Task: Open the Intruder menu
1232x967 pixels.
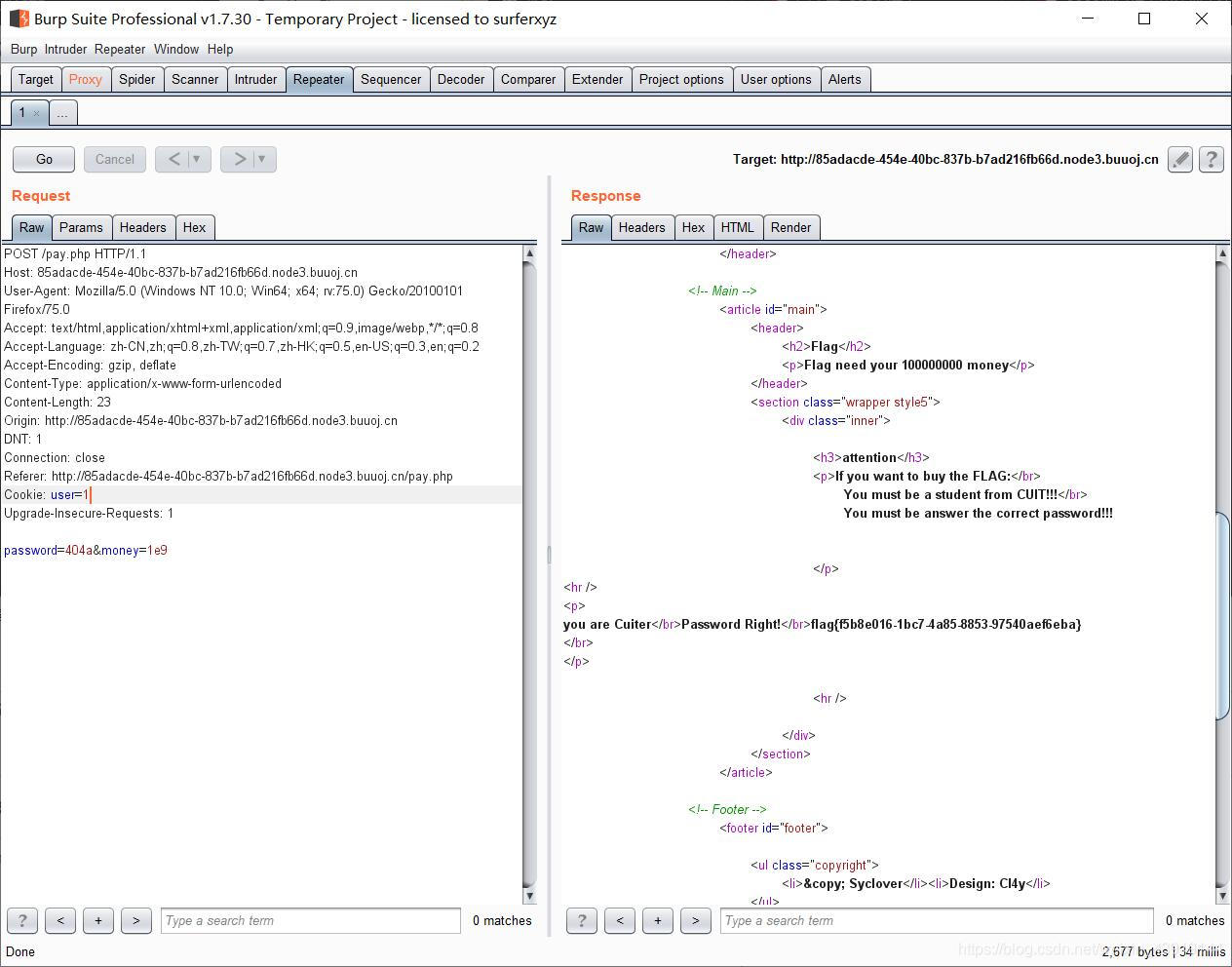Action: [65, 49]
